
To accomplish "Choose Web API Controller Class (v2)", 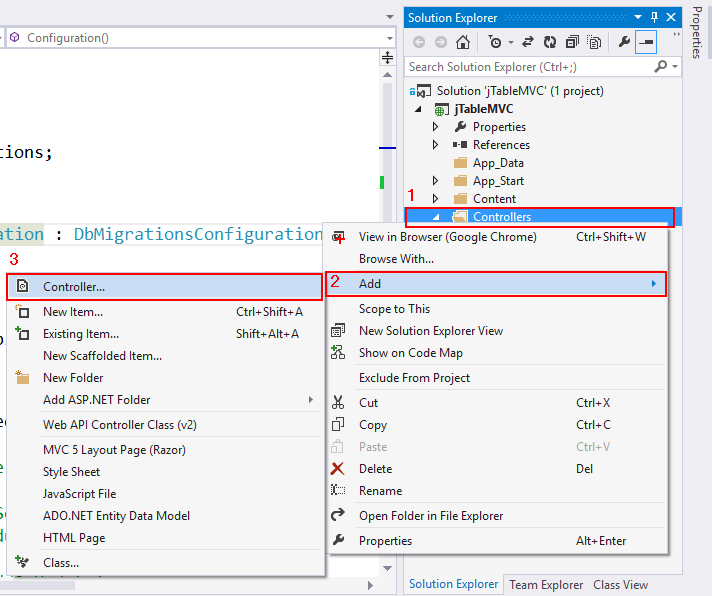I will pos(164,425).
